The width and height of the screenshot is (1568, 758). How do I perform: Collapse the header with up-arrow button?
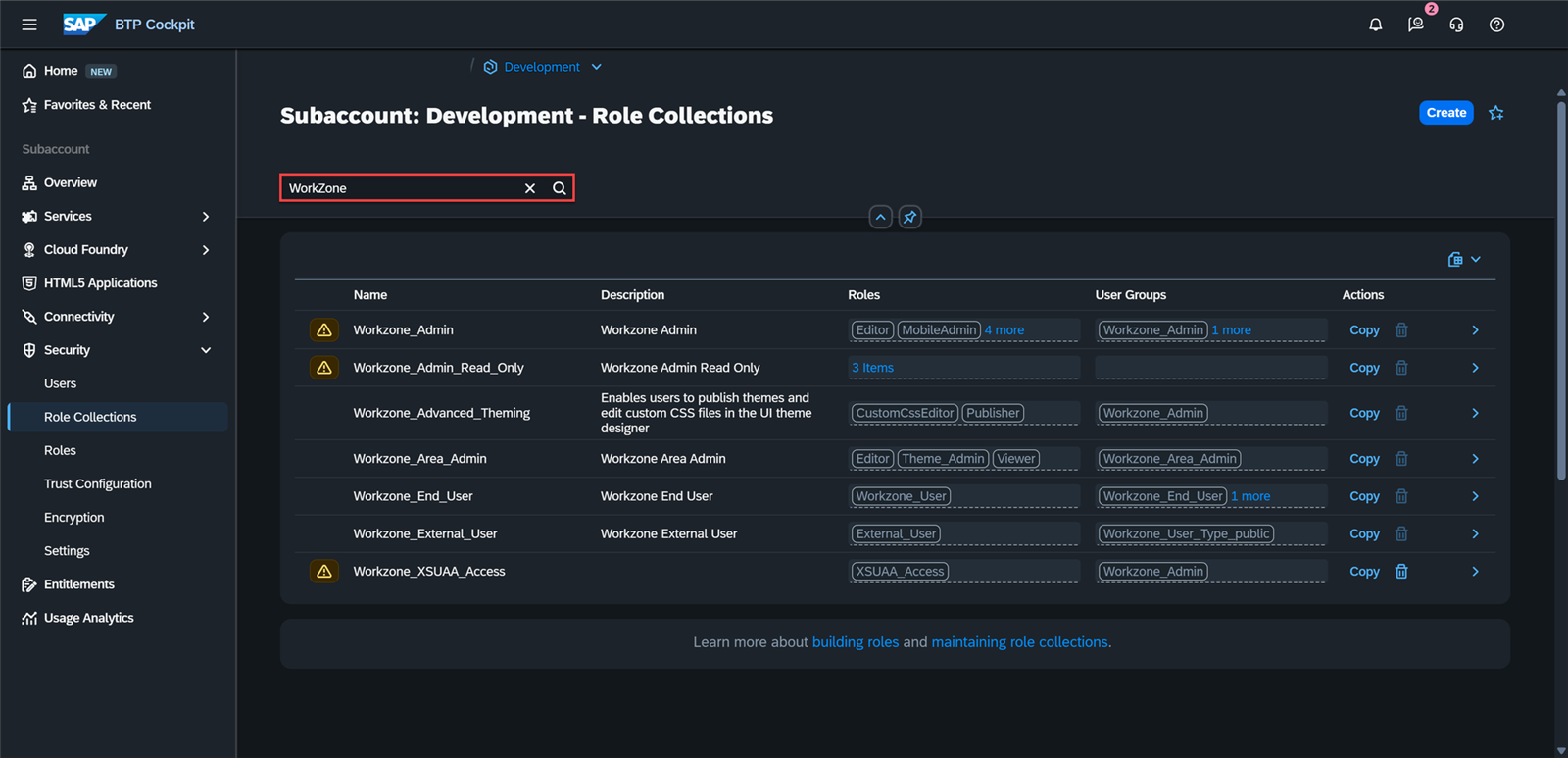881,217
